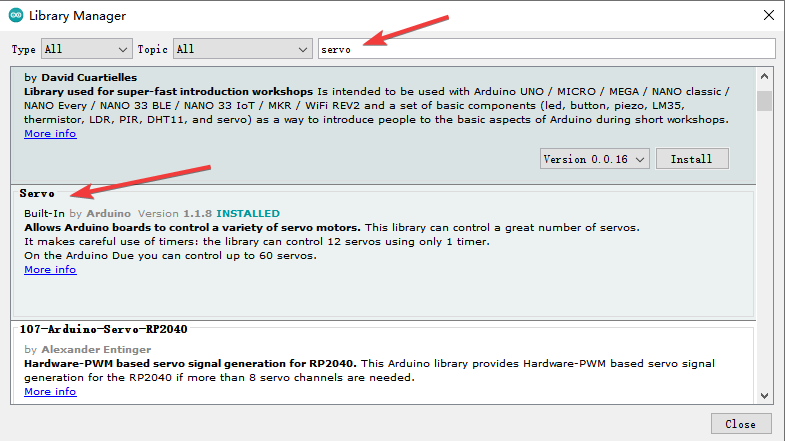Viewport: 785px width, 441px height.
Task: Click 'Library used for super-fast introduction workshops'
Action: (x=168, y=92)
